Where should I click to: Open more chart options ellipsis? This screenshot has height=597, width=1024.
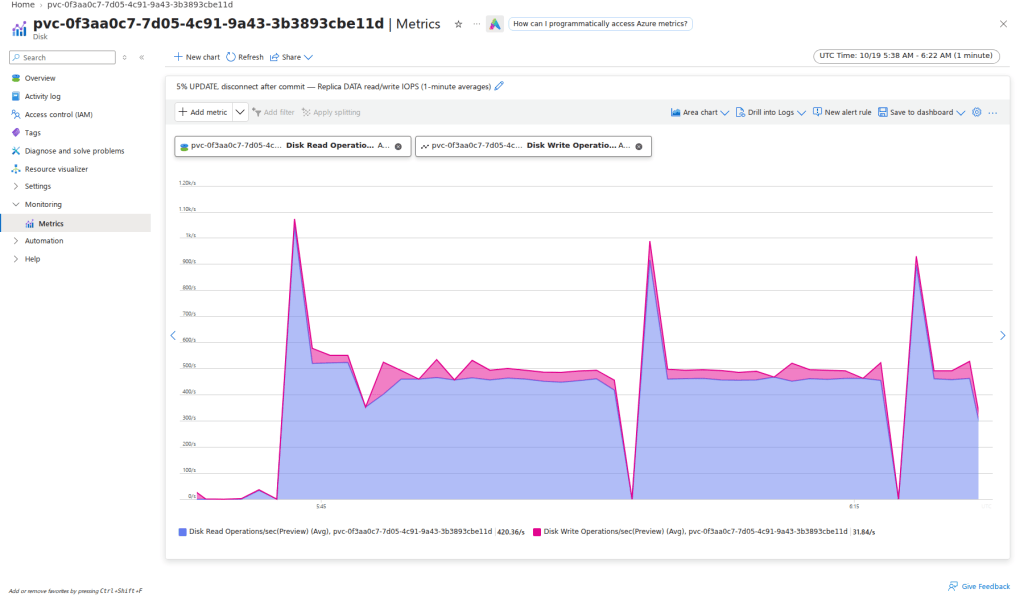point(993,113)
